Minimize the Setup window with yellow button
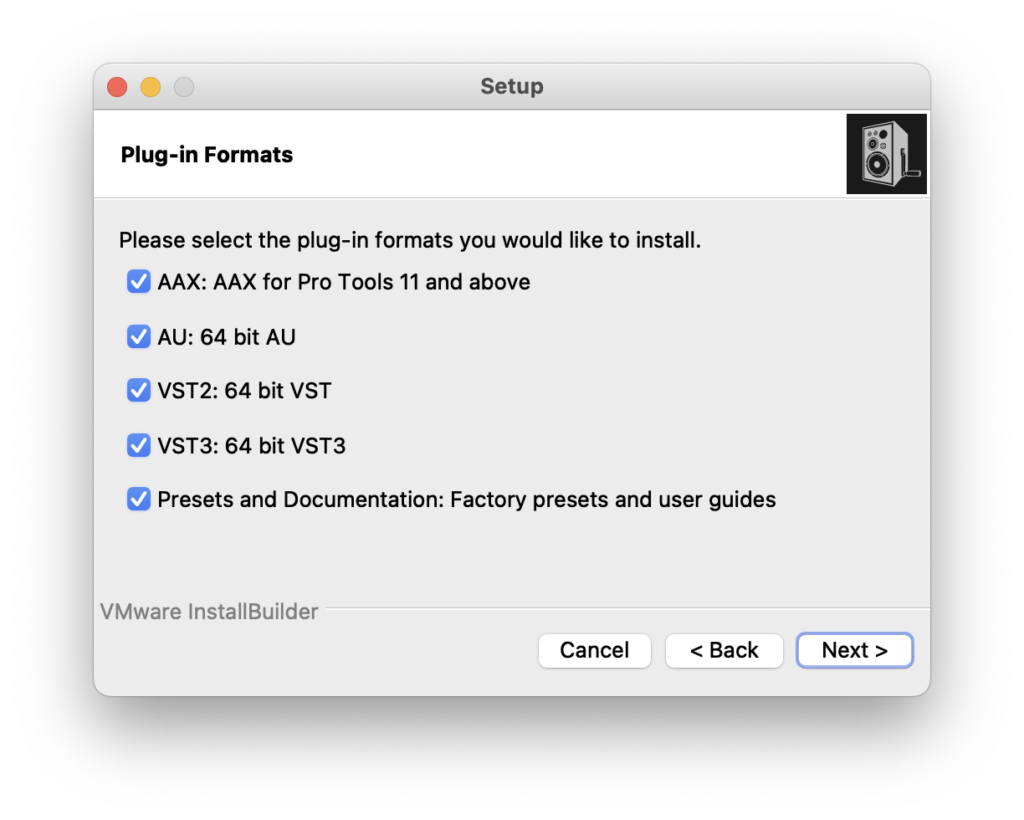1024x820 pixels. [150, 87]
